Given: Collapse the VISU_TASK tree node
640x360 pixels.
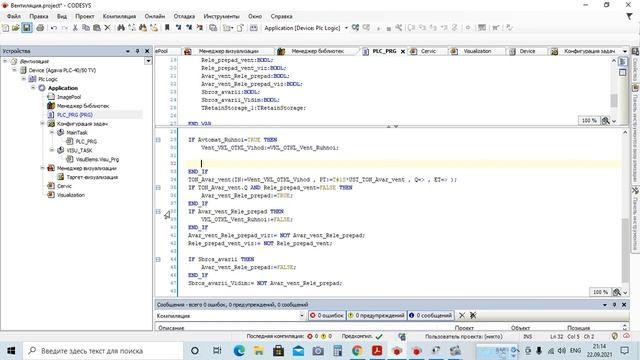Looking at the screenshot, I should (52, 150).
